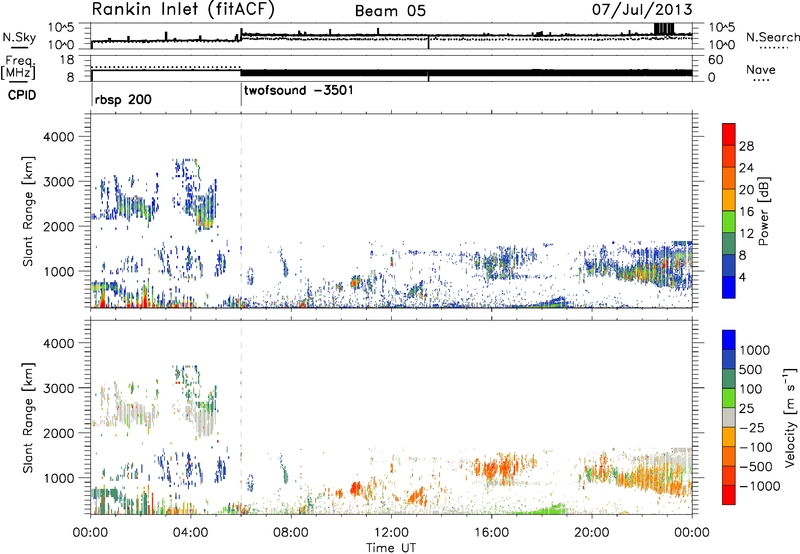The width and height of the screenshot is (800, 554).
Task: Click the '08:00' time tick label
Action: pos(290,533)
